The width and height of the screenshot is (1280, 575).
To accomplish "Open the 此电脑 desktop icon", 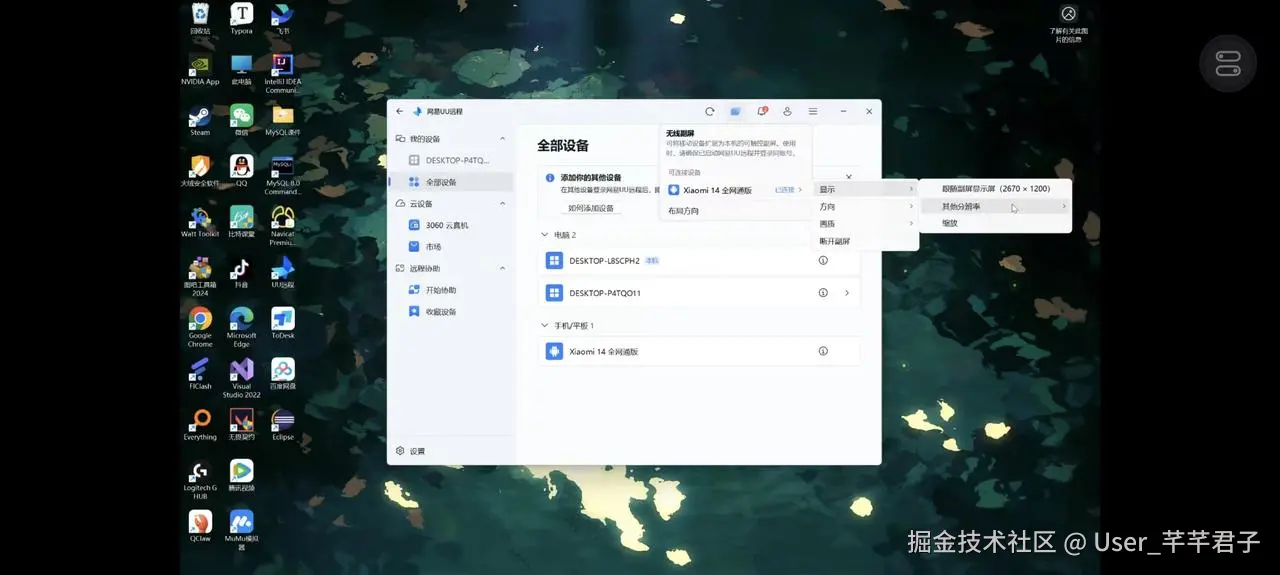I will point(241,70).
